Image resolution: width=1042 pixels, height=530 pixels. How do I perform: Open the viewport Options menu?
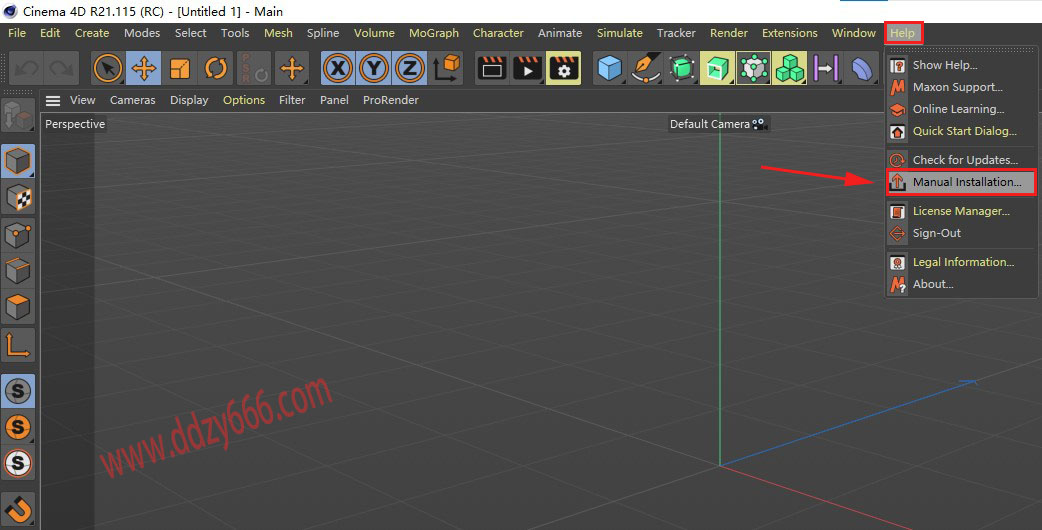[244, 100]
